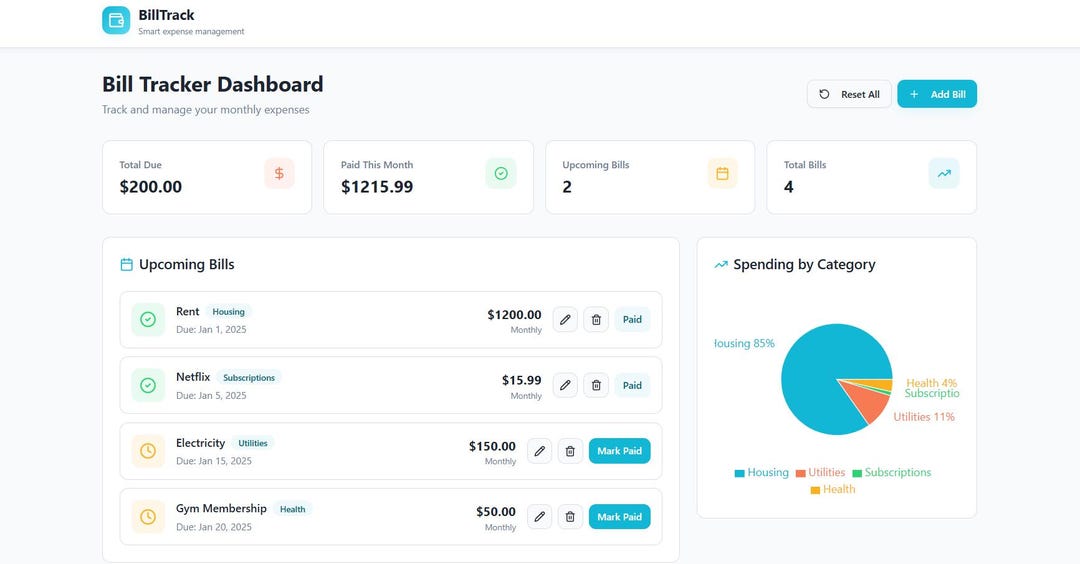The height and width of the screenshot is (564, 1080).
Task: Click the dollar sign icon in Total Due card
Action: coord(279,174)
